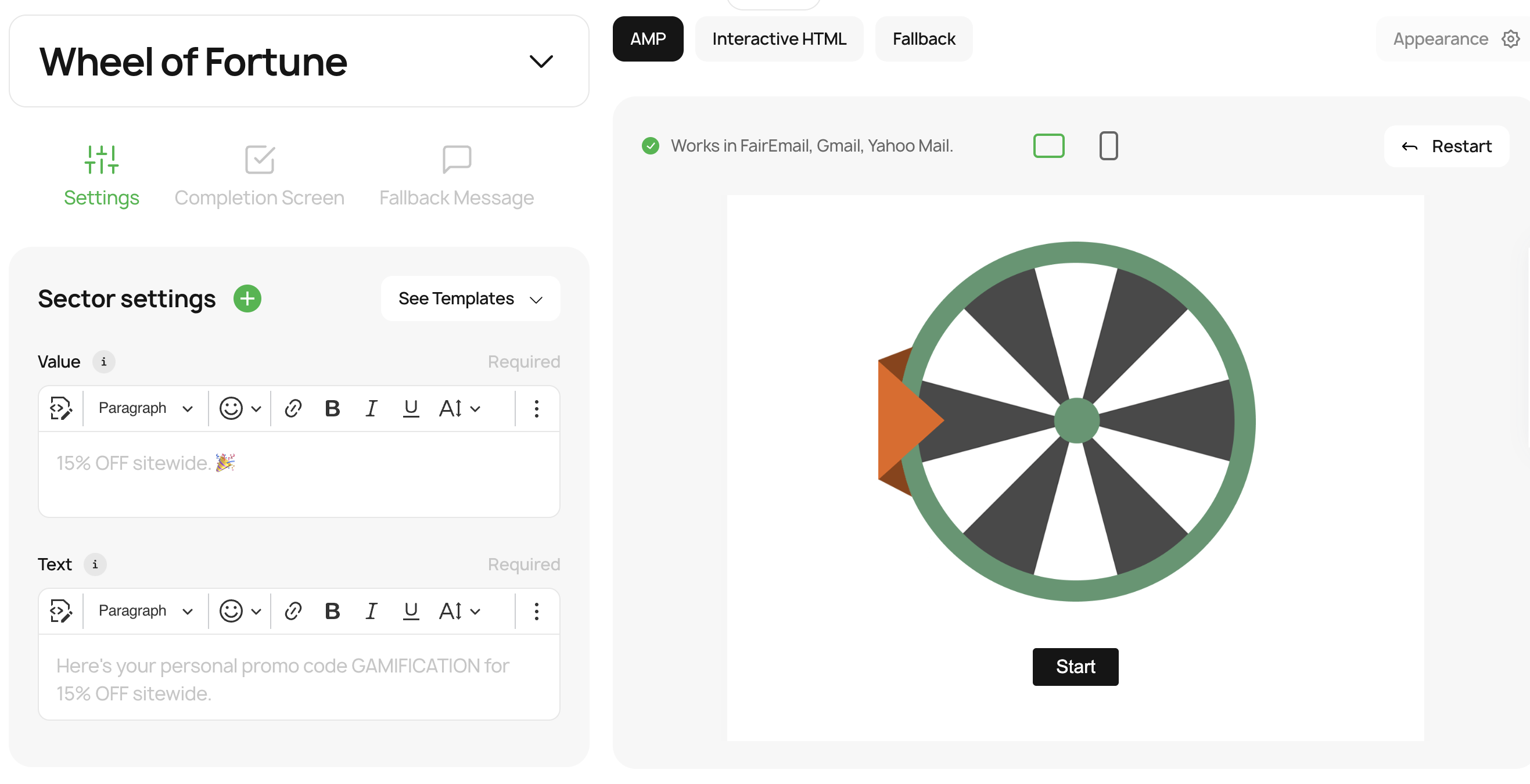Toggle desktop preview view
Viewport: 1530px width, 784px height.
(x=1049, y=145)
